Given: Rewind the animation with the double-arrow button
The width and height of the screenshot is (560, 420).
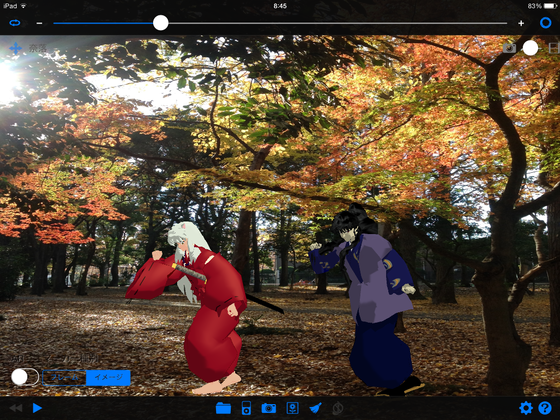Looking at the screenshot, I should 16,408.
